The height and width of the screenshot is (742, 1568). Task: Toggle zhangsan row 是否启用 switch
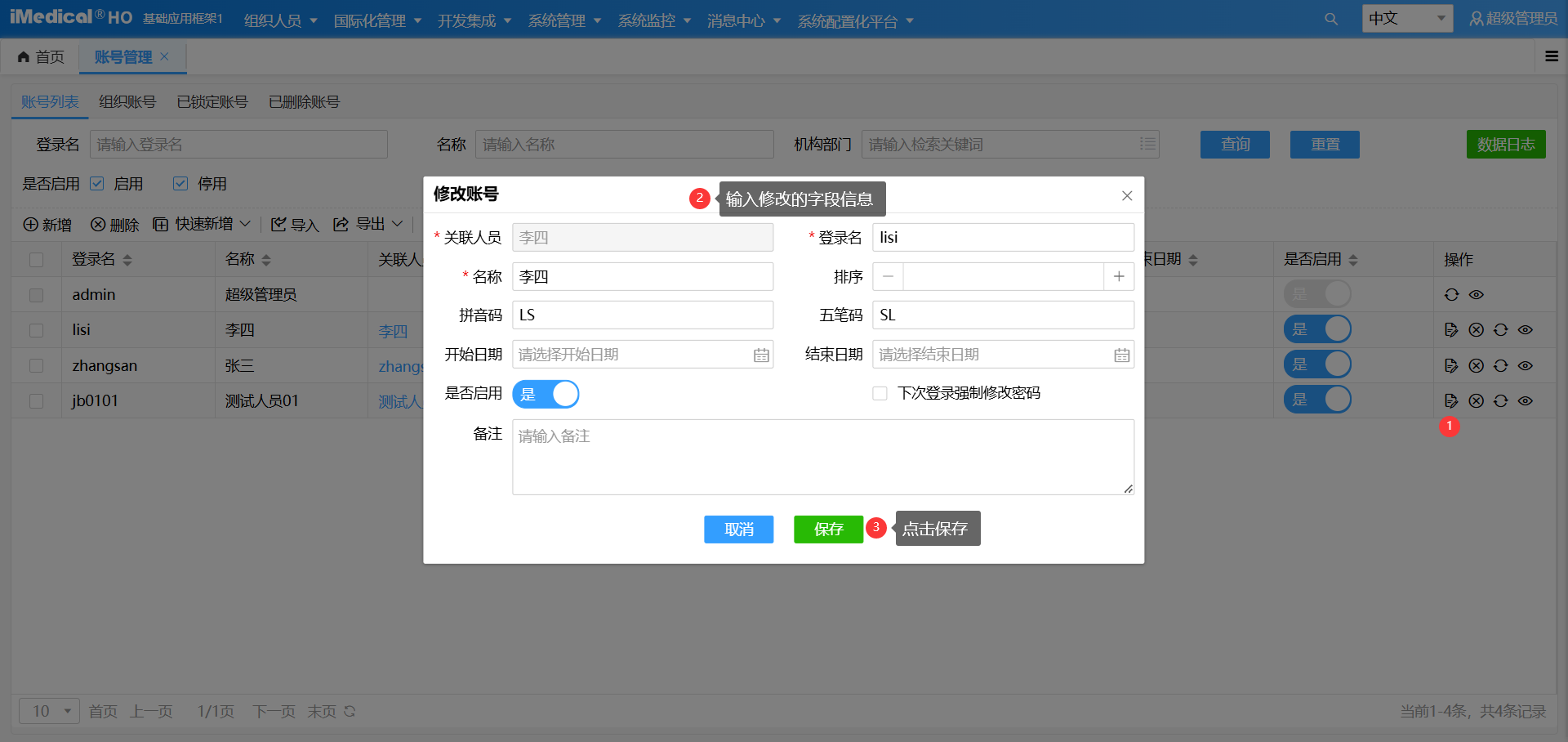tap(1317, 364)
